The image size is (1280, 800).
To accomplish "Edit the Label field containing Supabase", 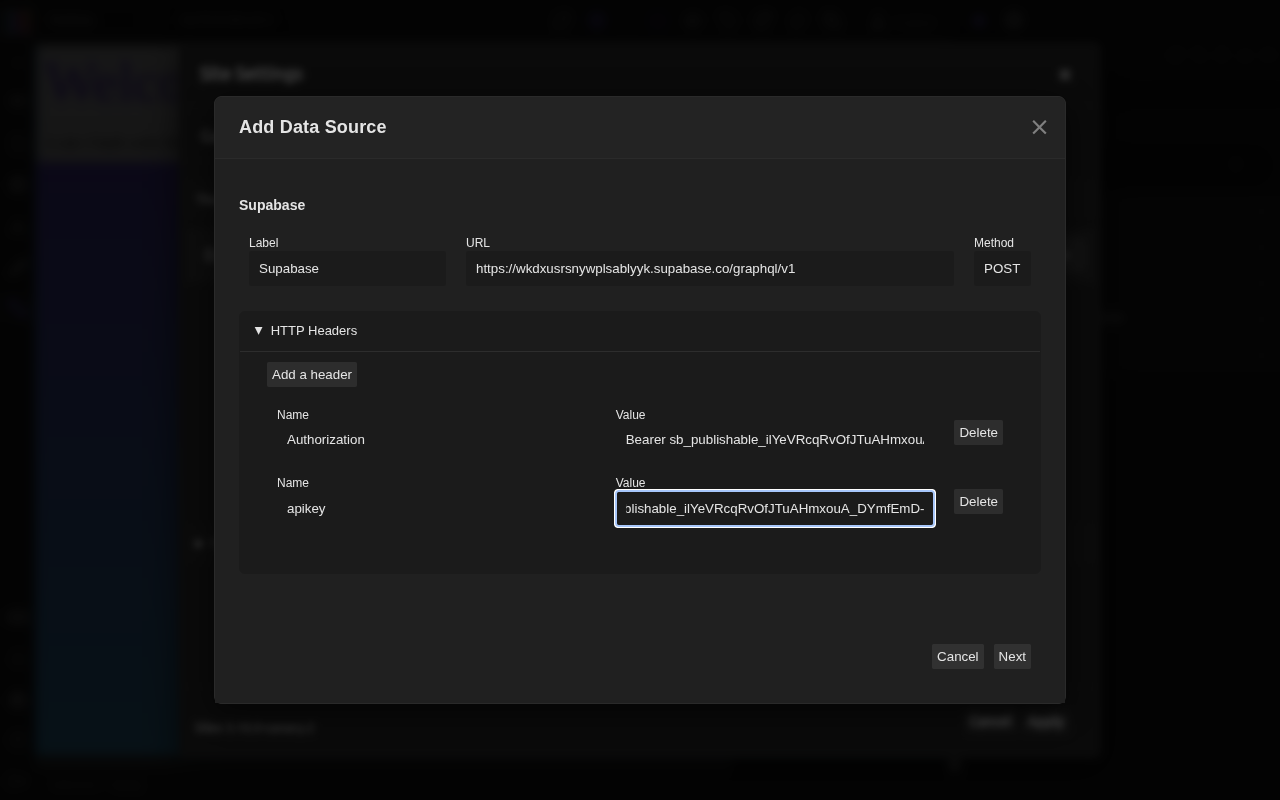I will click(x=347, y=269).
